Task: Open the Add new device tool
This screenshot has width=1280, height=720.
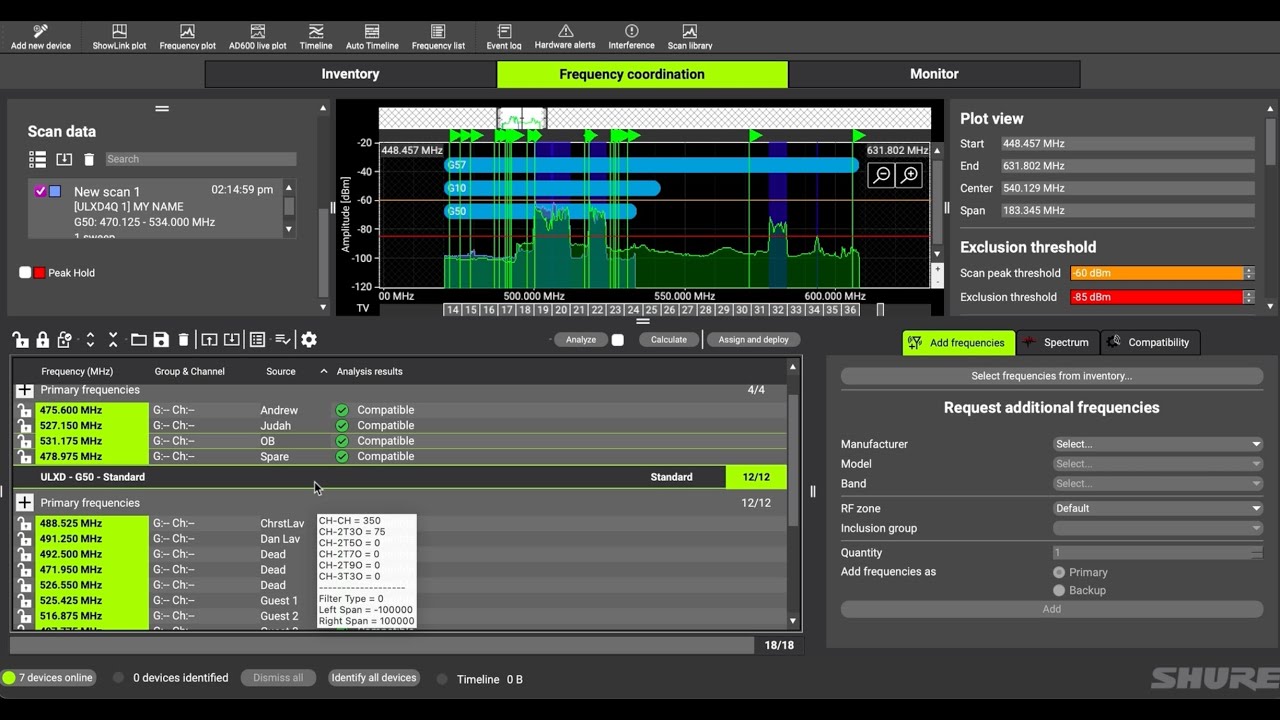Action: click(41, 37)
